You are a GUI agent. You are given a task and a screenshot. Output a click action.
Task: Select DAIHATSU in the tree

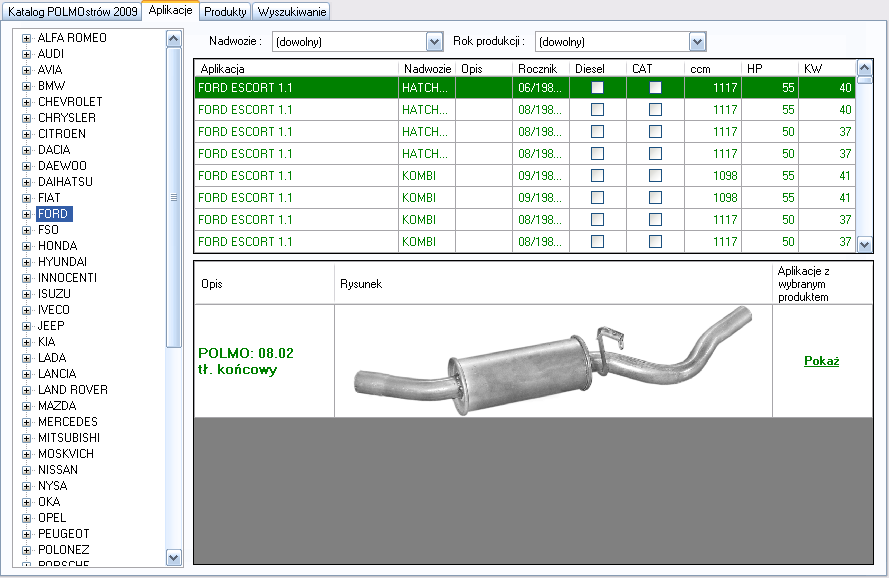click(x=65, y=182)
